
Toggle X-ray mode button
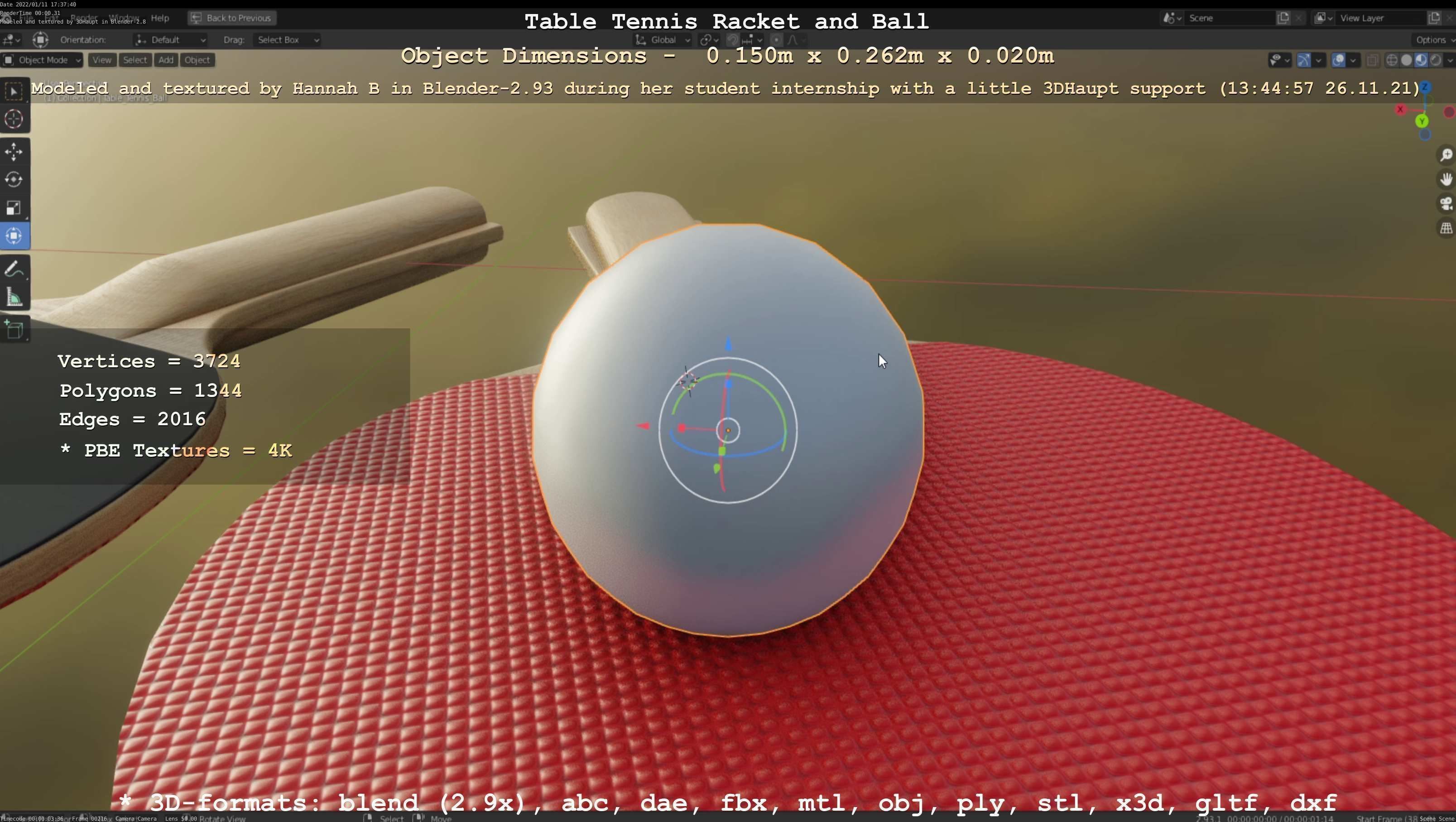[x=1372, y=61]
